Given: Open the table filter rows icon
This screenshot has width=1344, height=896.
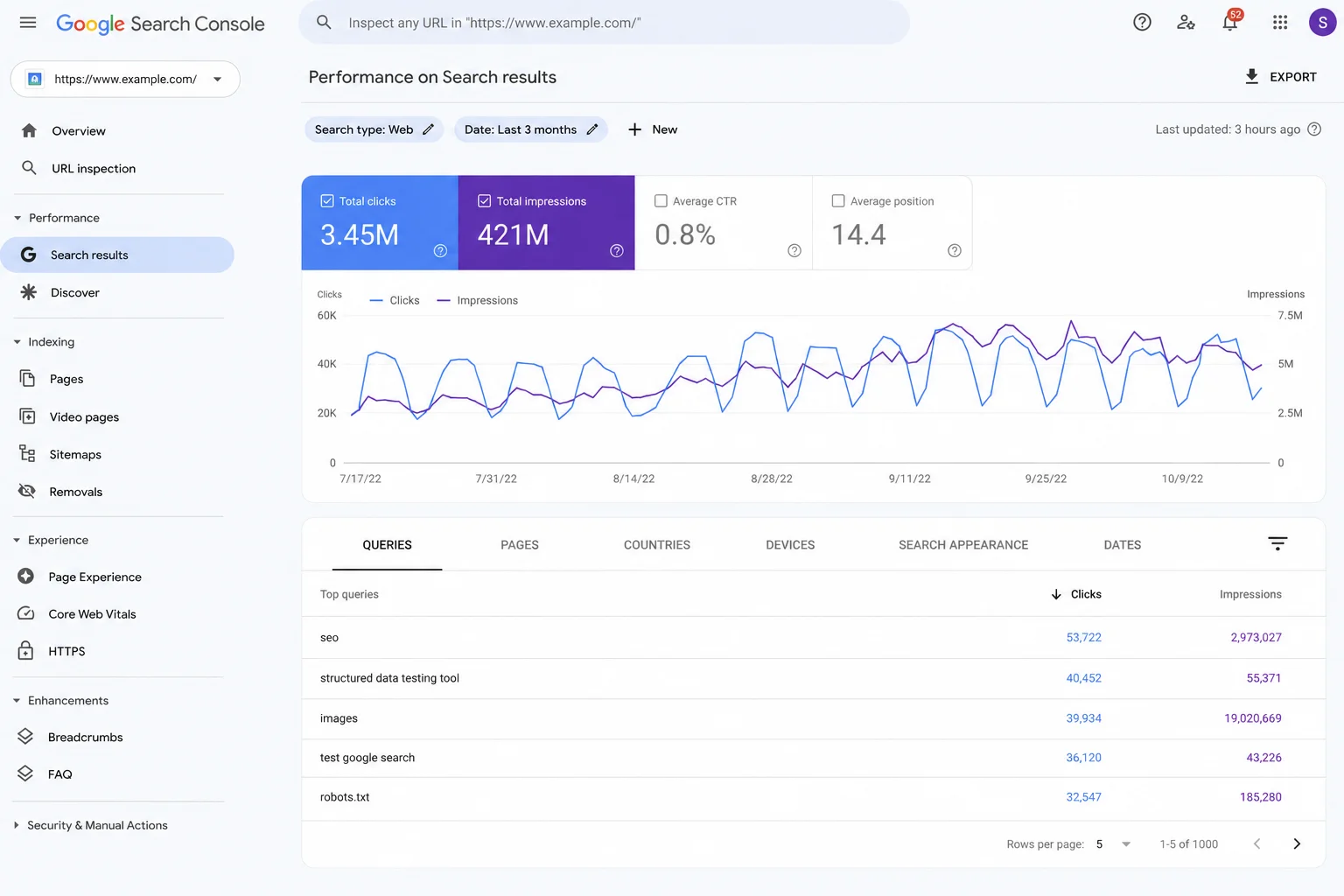Looking at the screenshot, I should pyautogui.click(x=1277, y=544).
